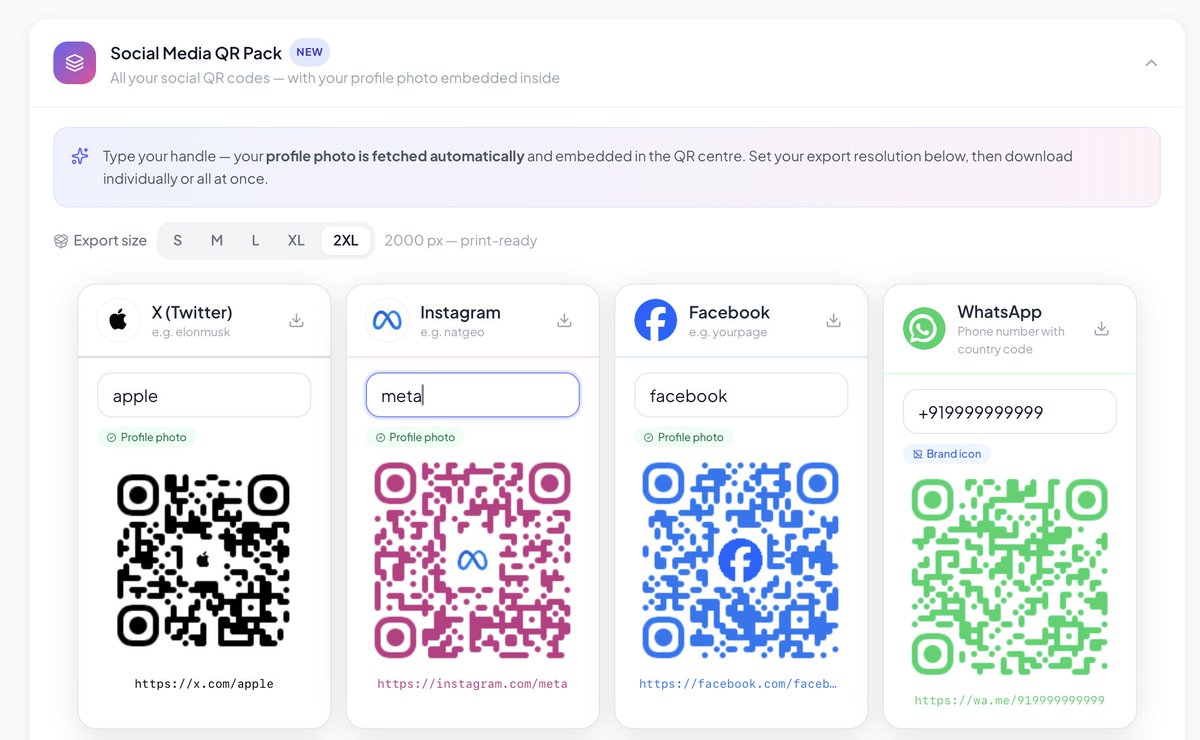The height and width of the screenshot is (740, 1200).
Task: Click the Social Media QR Pack stack icon
Action: [75, 63]
